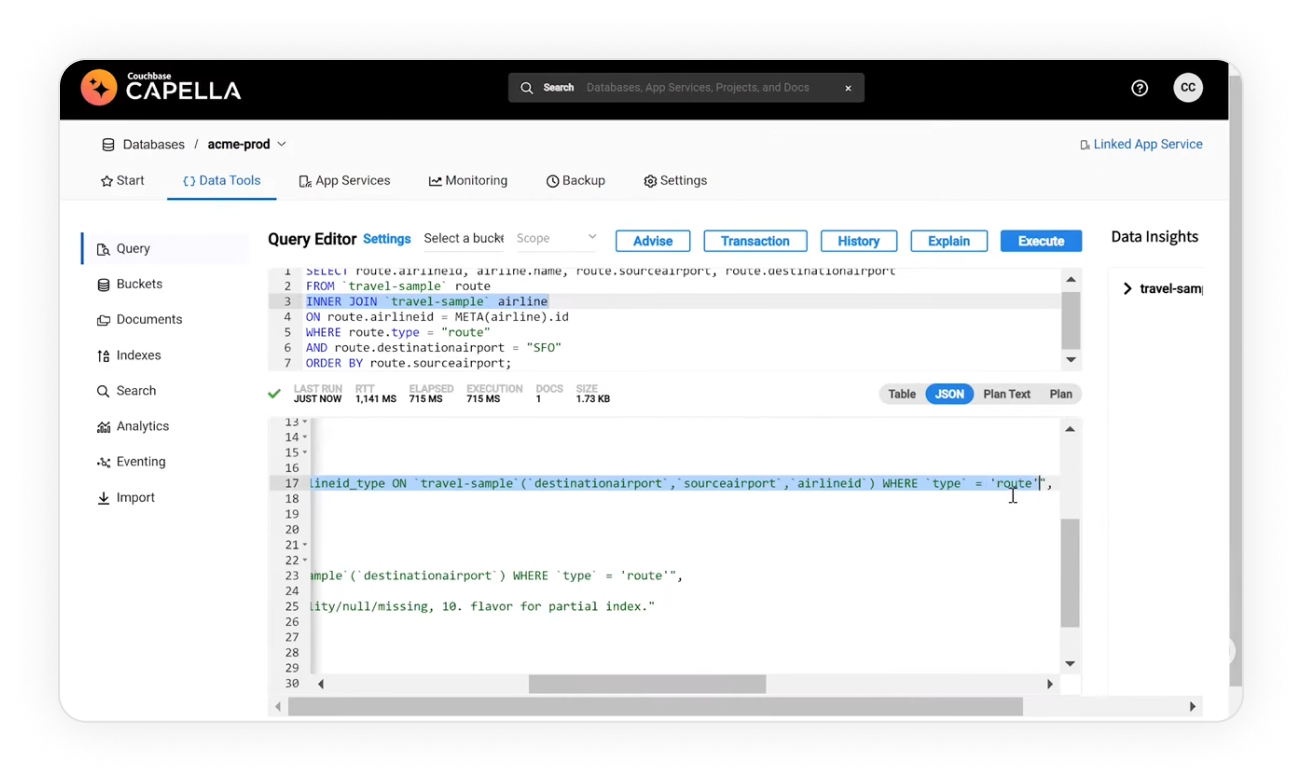Click page horizontal scrollbar right arrow

point(1193,707)
